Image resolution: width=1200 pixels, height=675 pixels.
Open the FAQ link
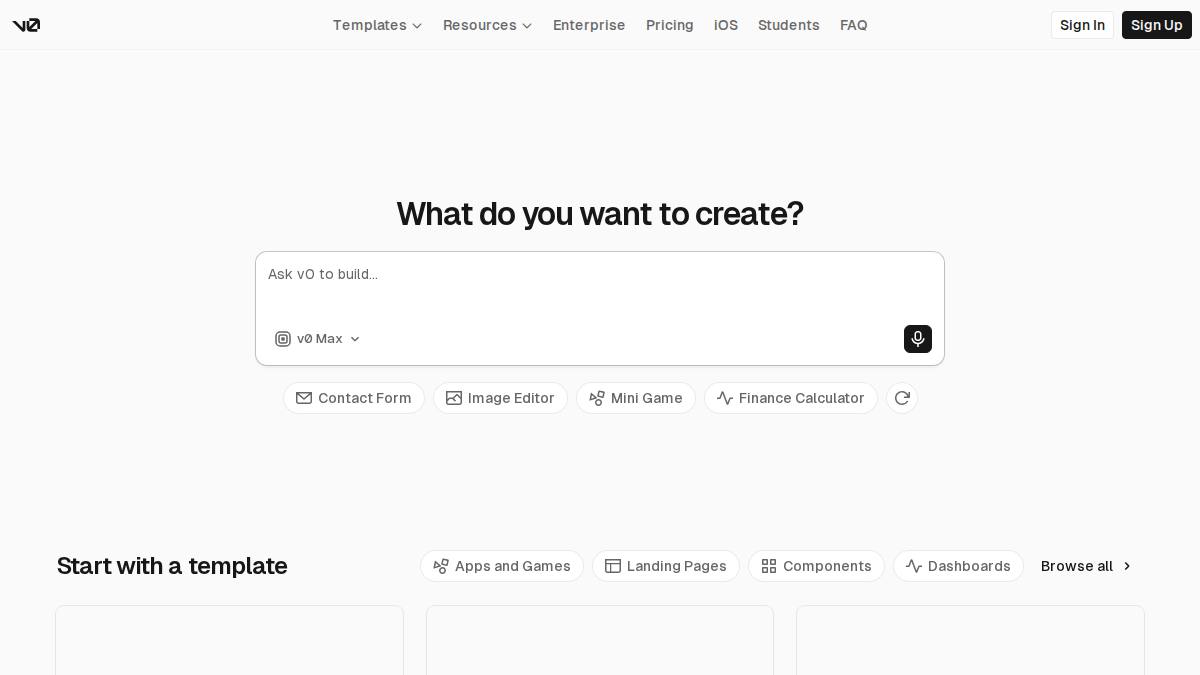[x=854, y=25]
